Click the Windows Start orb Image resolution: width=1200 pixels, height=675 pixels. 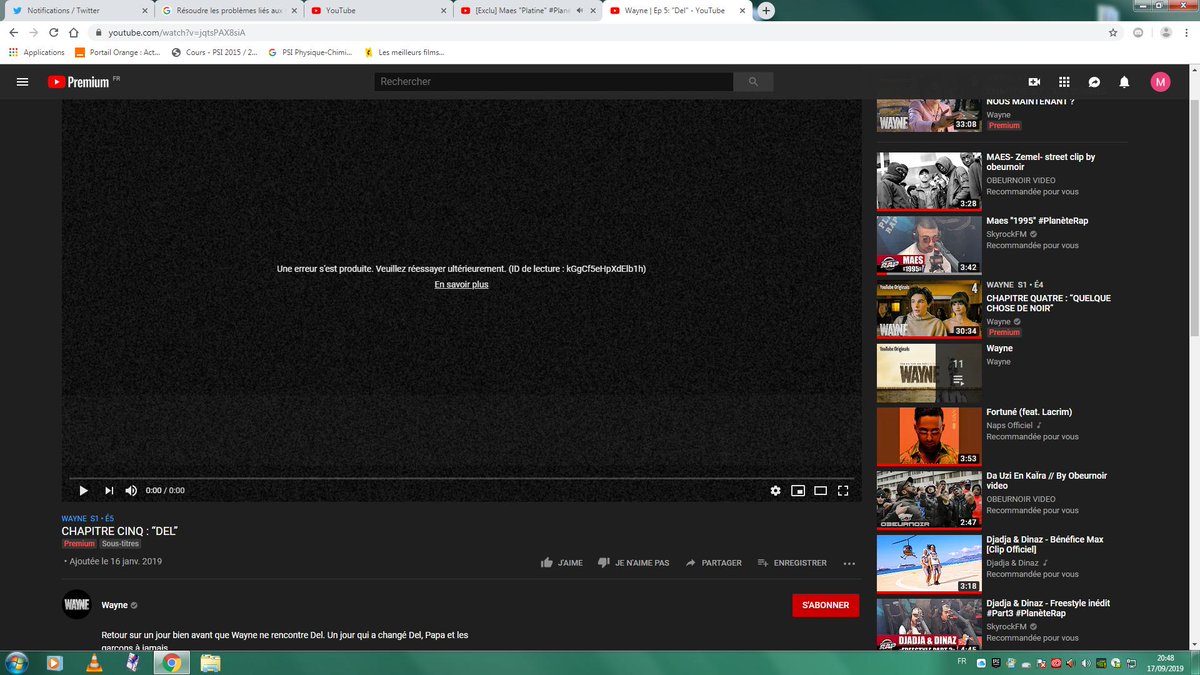[x=17, y=662]
